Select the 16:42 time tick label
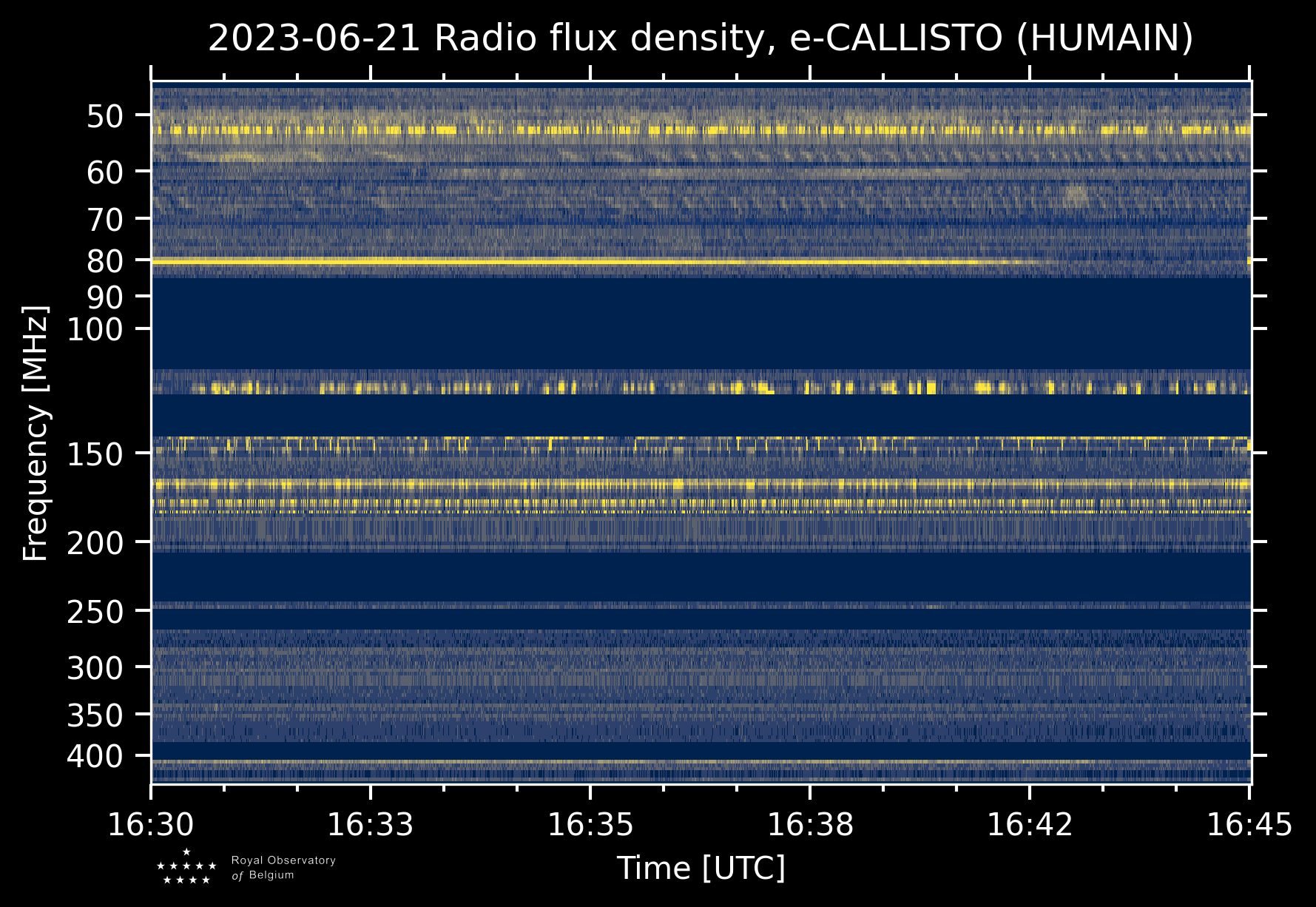The height and width of the screenshot is (907, 1316). [1029, 825]
